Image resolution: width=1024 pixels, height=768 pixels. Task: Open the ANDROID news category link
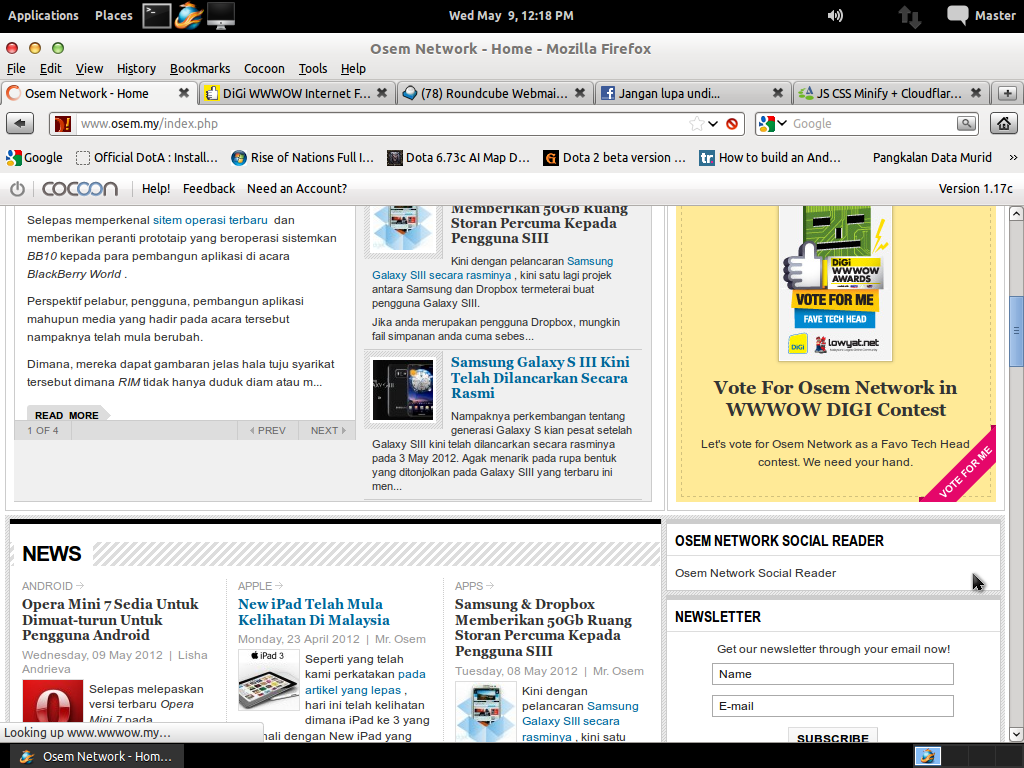point(53,586)
